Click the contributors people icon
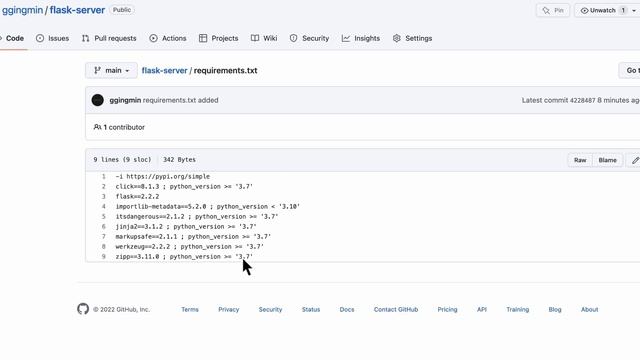Screen dimensions: 640x360 click(97, 127)
